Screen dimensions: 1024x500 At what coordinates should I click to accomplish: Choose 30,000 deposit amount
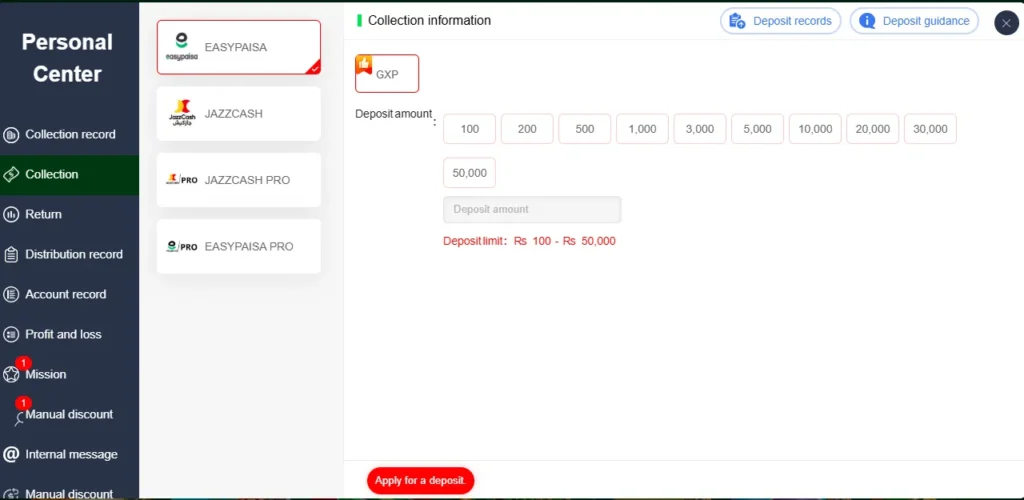930,129
